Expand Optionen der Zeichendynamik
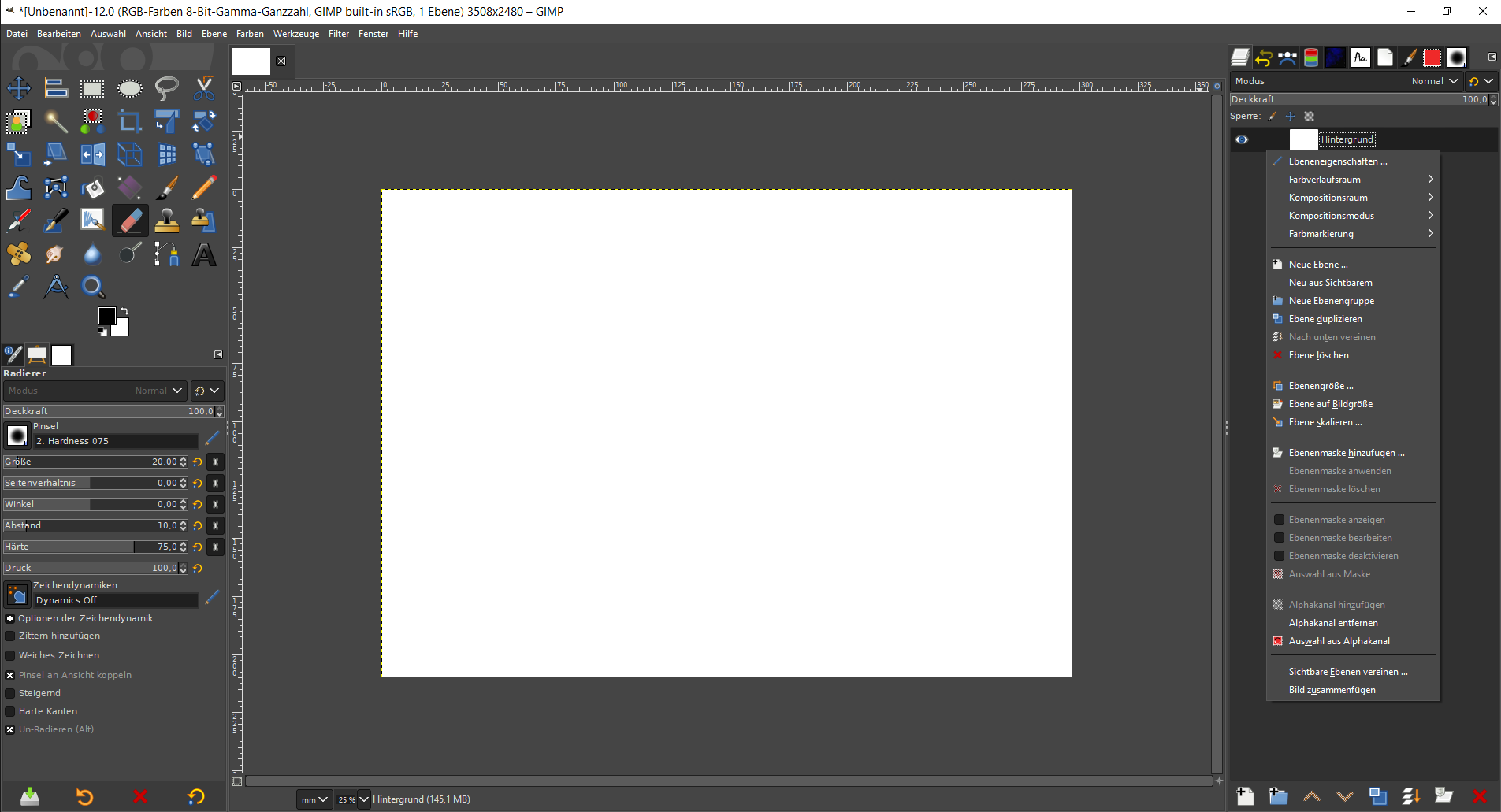1501x812 pixels. point(10,619)
